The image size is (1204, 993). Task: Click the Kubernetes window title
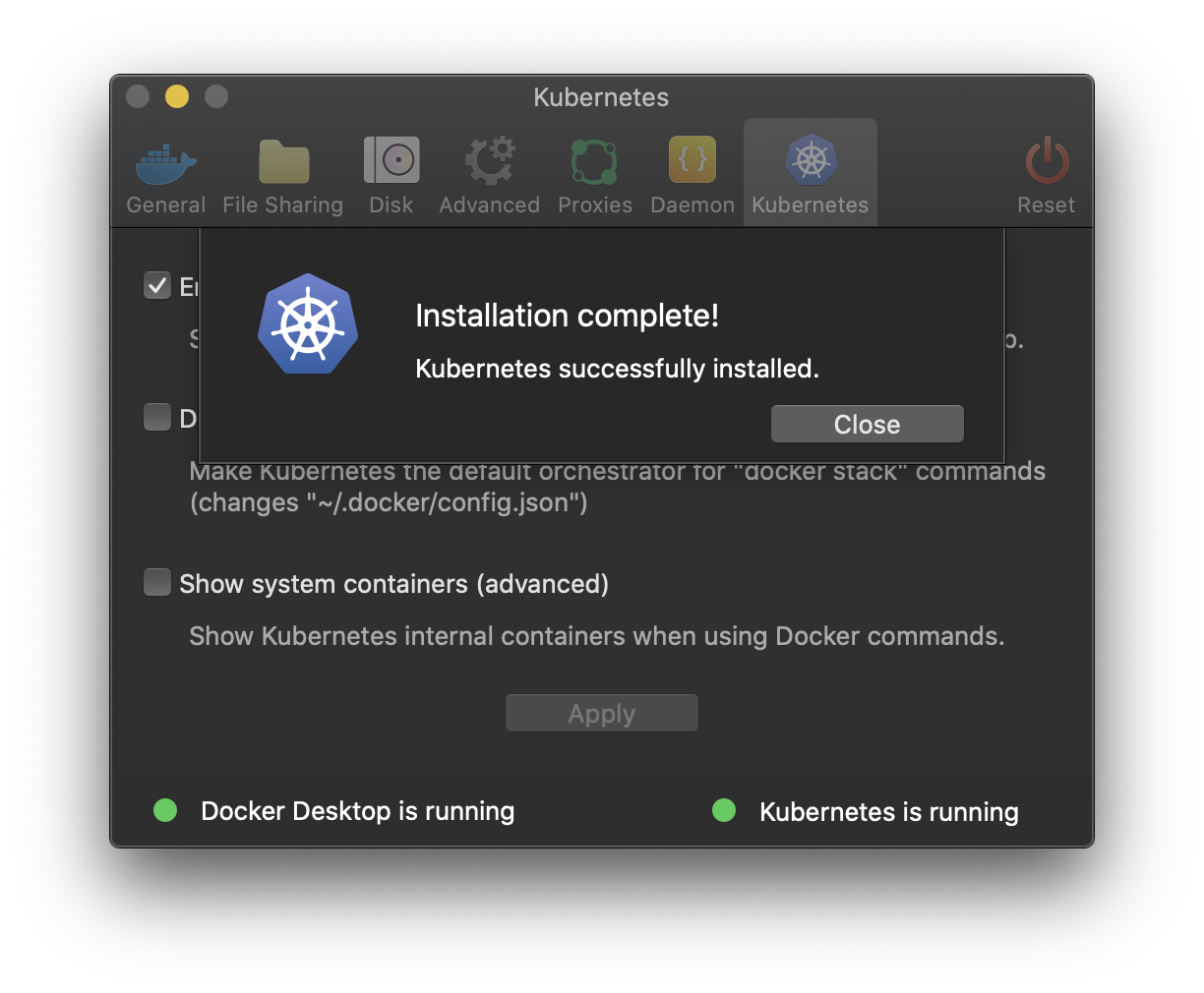click(x=601, y=97)
